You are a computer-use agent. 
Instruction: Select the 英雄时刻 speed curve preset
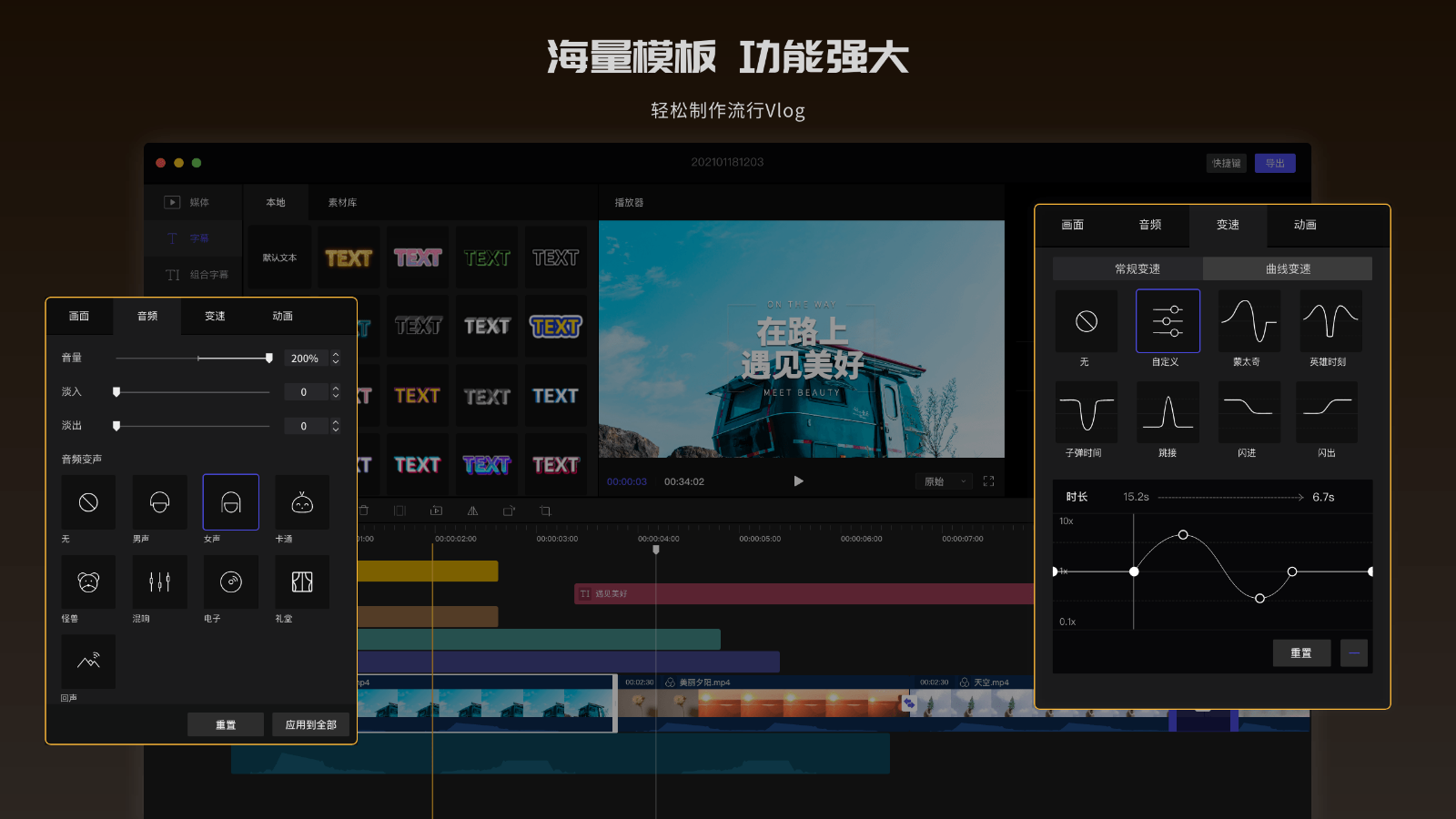(1330, 320)
